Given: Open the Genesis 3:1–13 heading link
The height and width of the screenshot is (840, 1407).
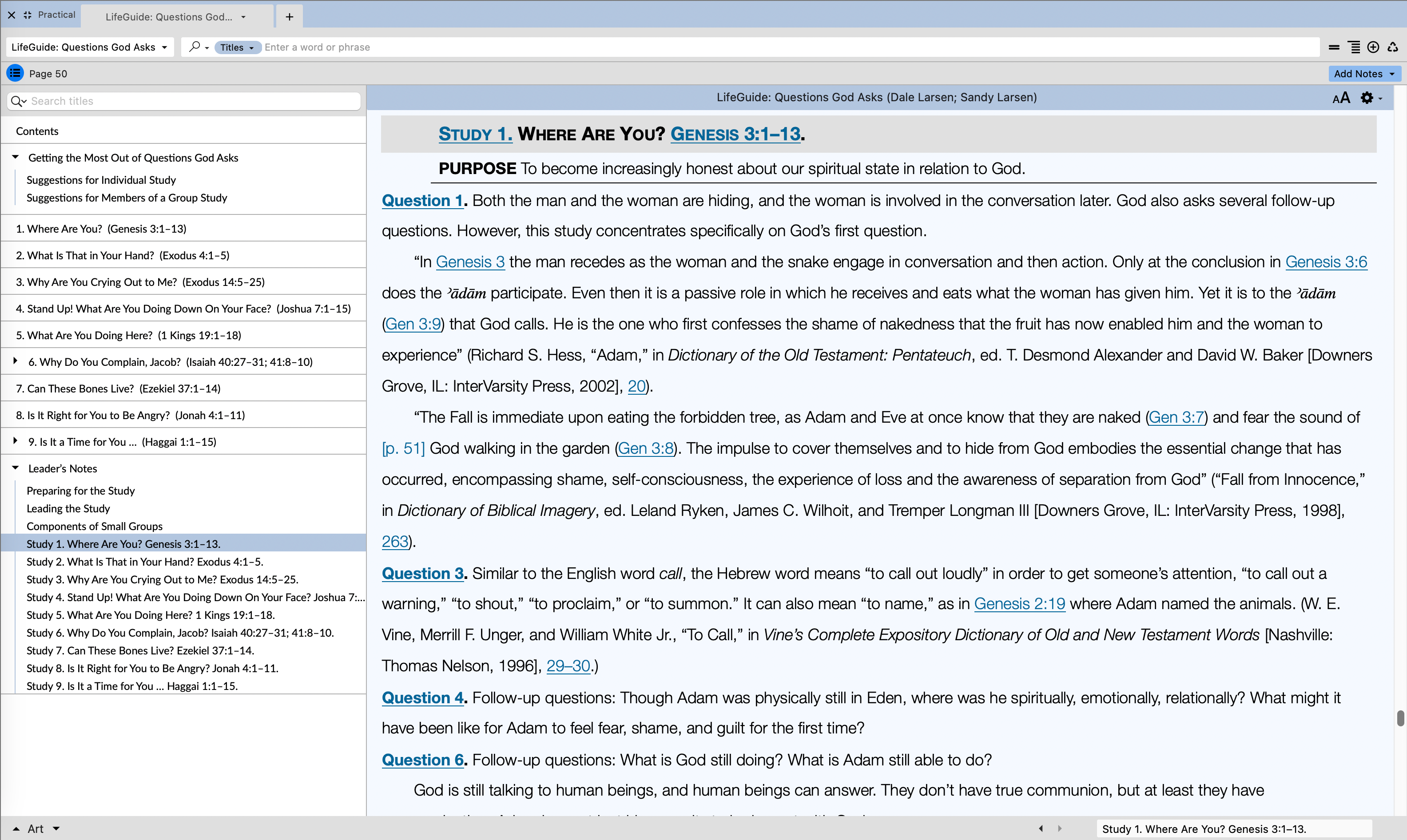Looking at the screenshot, I should (735, 134).
